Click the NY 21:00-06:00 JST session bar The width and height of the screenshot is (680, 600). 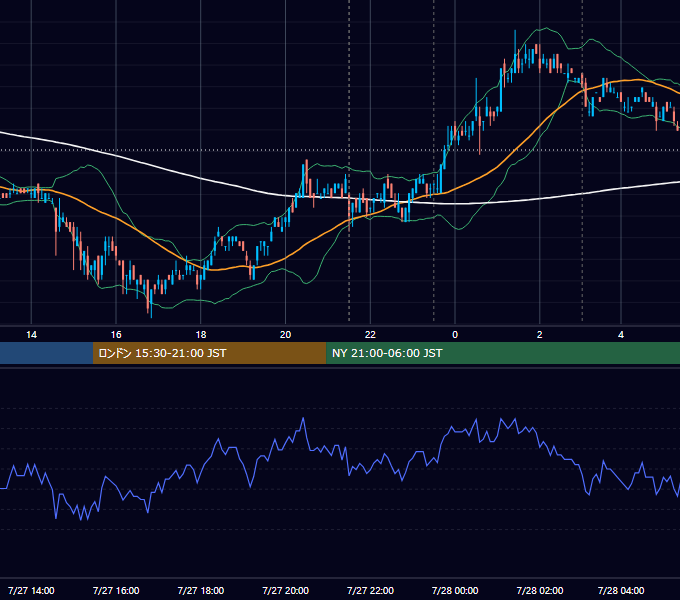(503, 353)
